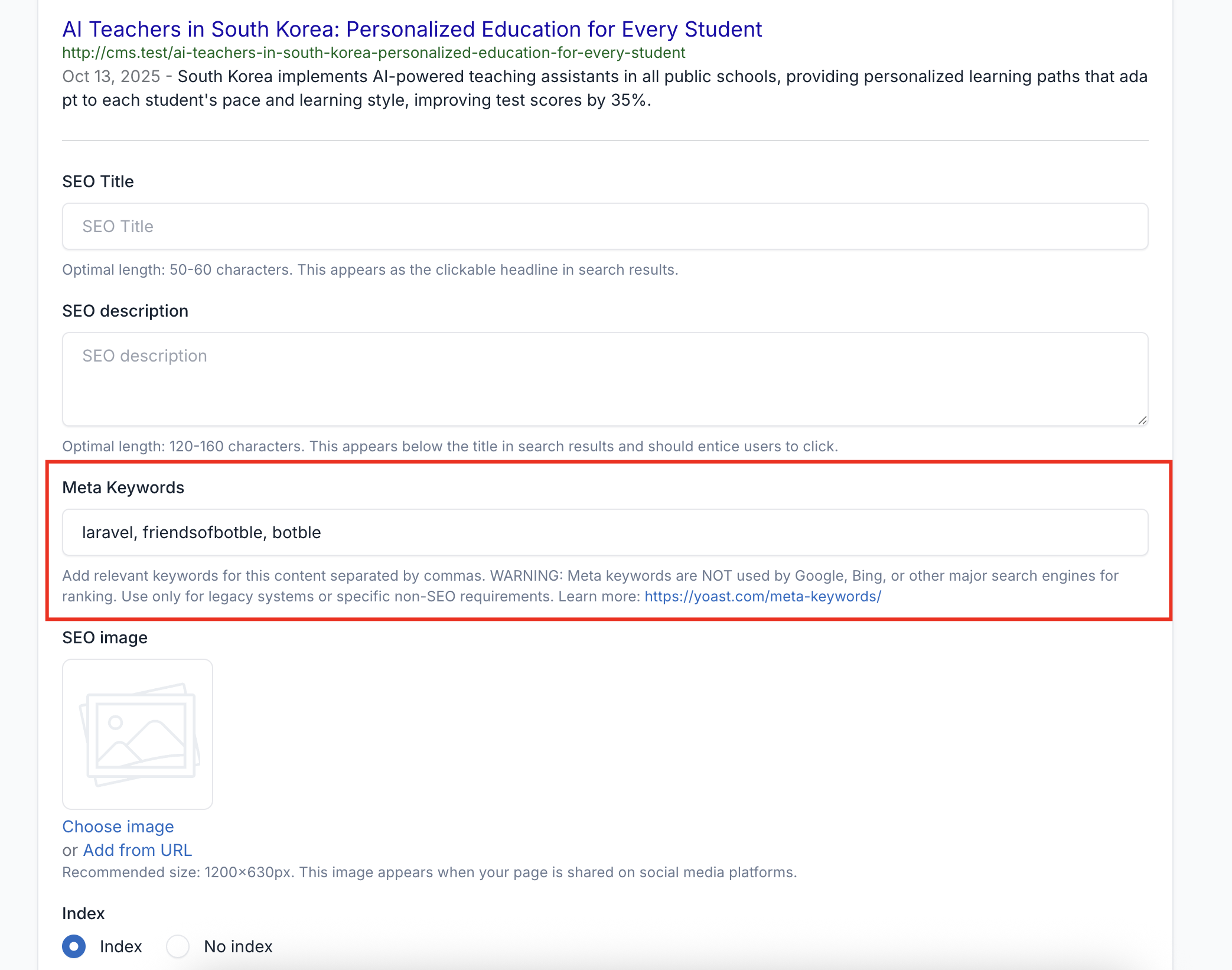Screen dimensions: 1232x970
Task: Focus the SEO Title input field
Action: click(x=605, y=226)
